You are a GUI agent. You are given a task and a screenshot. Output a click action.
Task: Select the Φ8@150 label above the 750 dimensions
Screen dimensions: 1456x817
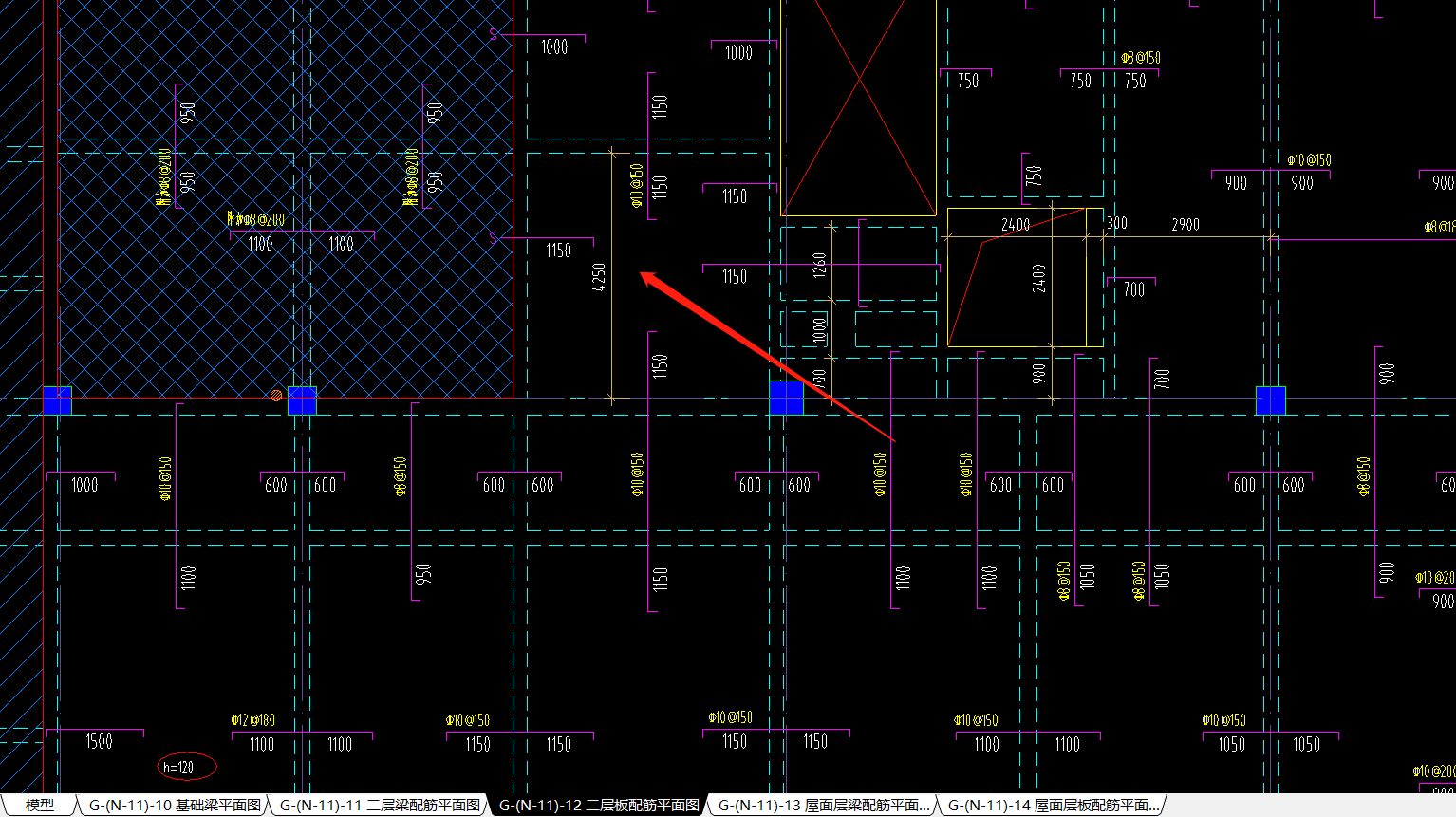tap(1140, 58)
